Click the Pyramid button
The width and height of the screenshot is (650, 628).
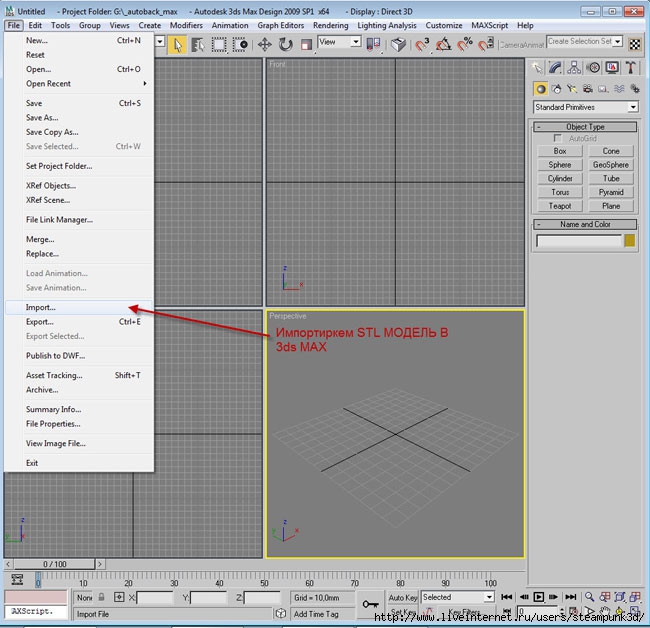pyautogui.click(x=611, y=192)
